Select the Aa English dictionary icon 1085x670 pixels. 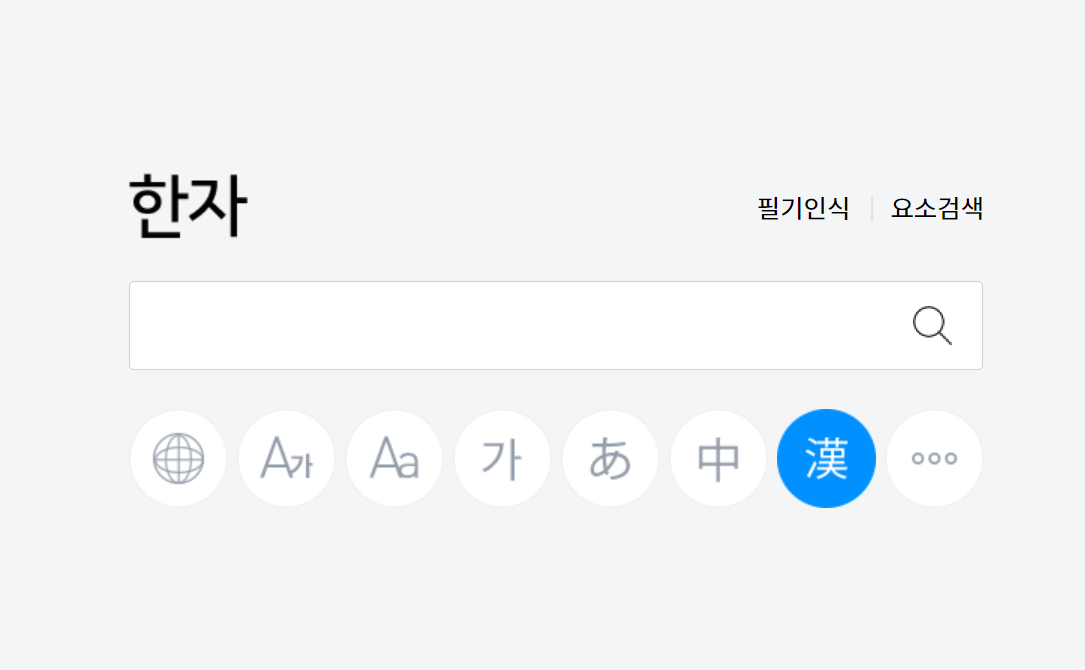(394, 458)
